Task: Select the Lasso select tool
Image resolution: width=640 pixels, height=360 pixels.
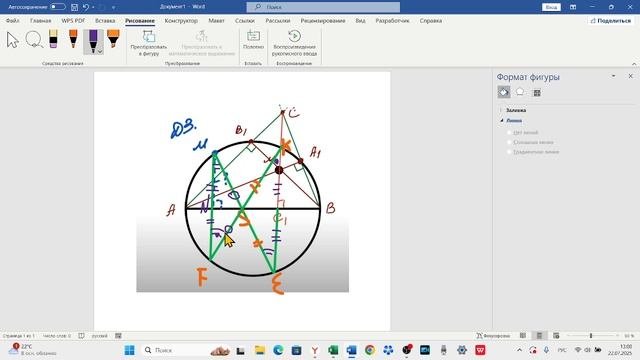Action: pyautogui.click(x=34, y=40)
